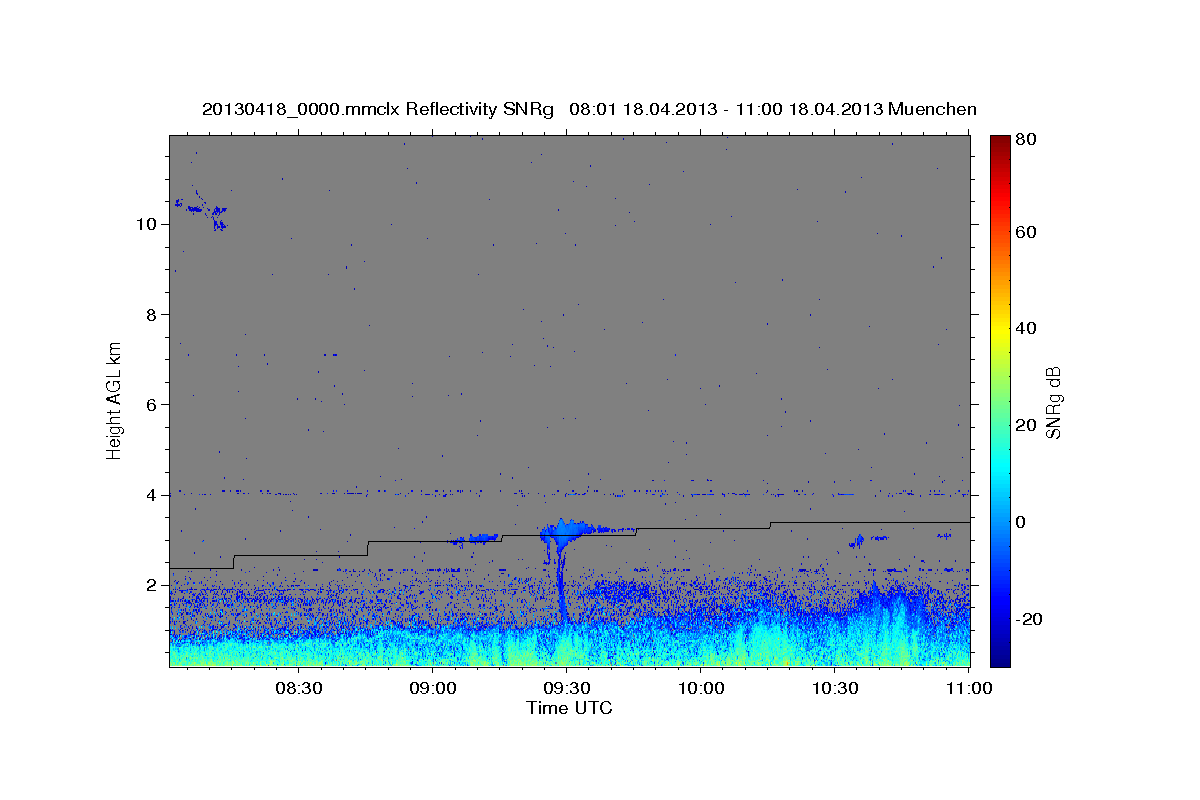This screenshot has height=800, width=1200.
Task: Click the blue cloud echo near 09:30
Action: (x=566, y=534)
